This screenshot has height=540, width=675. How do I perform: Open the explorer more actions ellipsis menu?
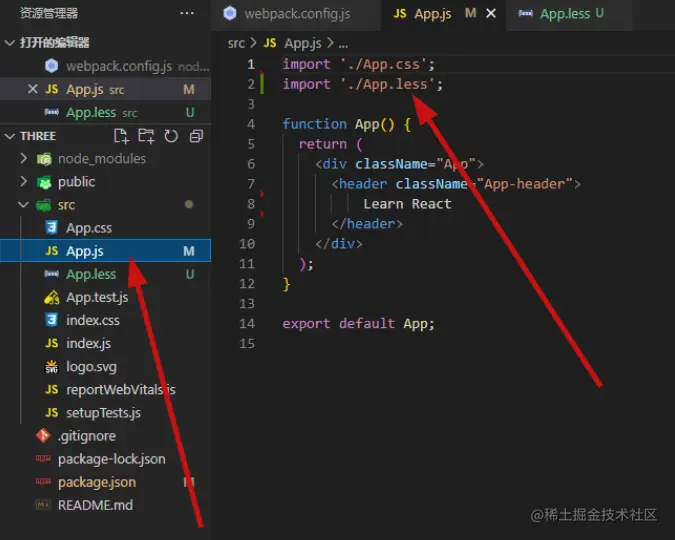pyautogui.click(x=186, y=13)
